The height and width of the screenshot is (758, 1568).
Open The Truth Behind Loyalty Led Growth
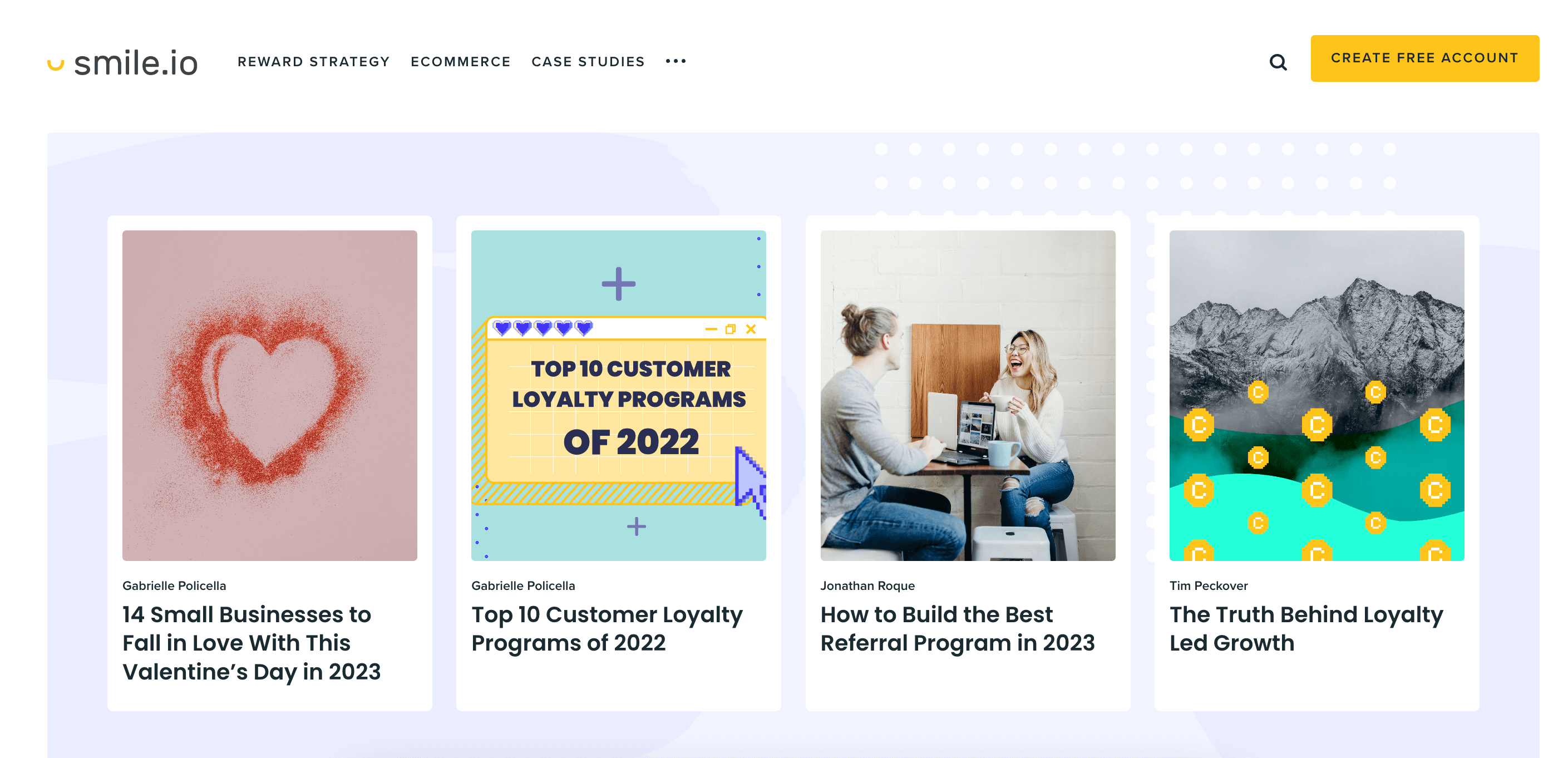[x=1306, y=628]
